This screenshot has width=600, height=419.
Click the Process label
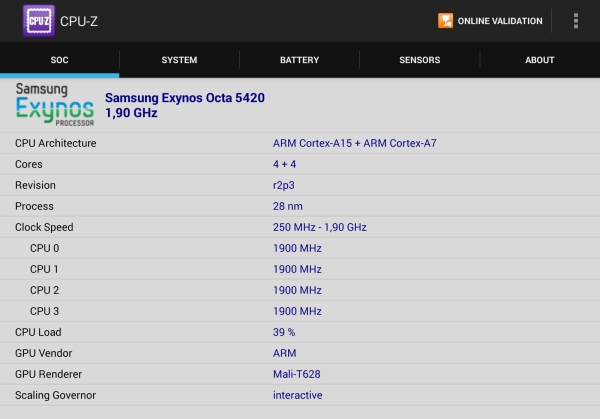34,206
